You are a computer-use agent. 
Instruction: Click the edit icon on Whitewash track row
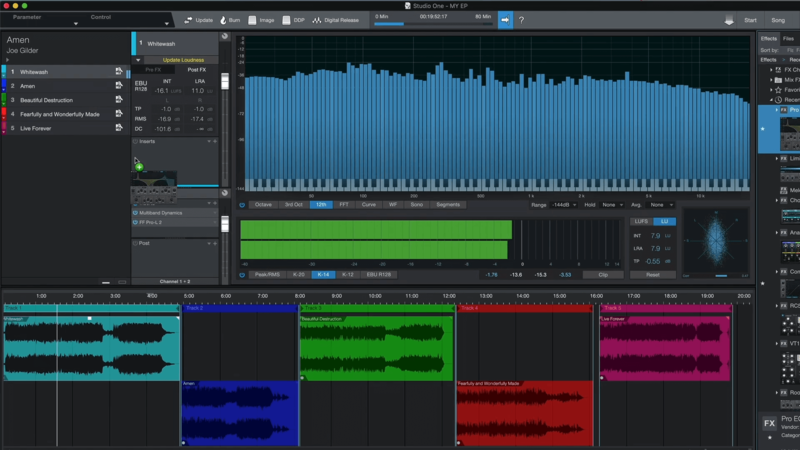pyautogui.click(x=119, y=72)
